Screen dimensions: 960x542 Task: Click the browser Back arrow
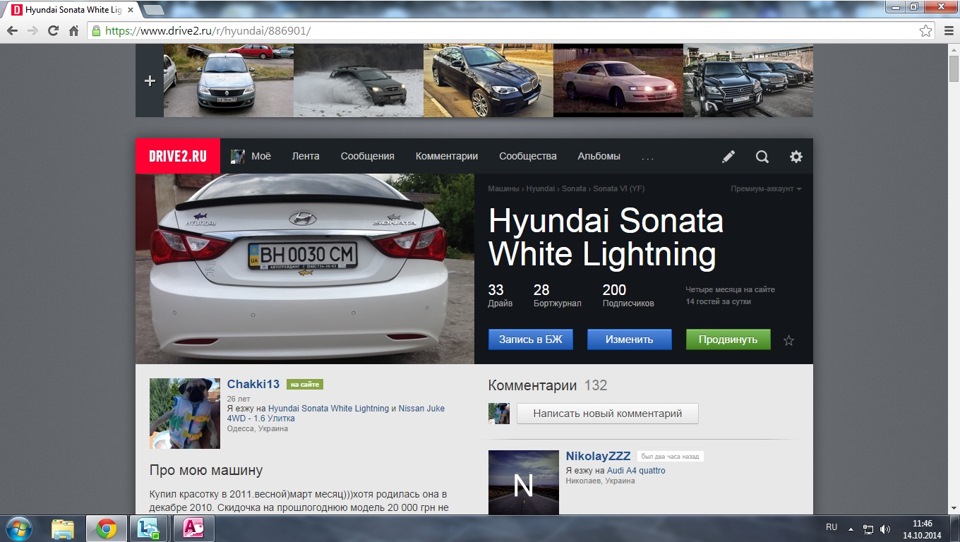click(x=12, y=31)
